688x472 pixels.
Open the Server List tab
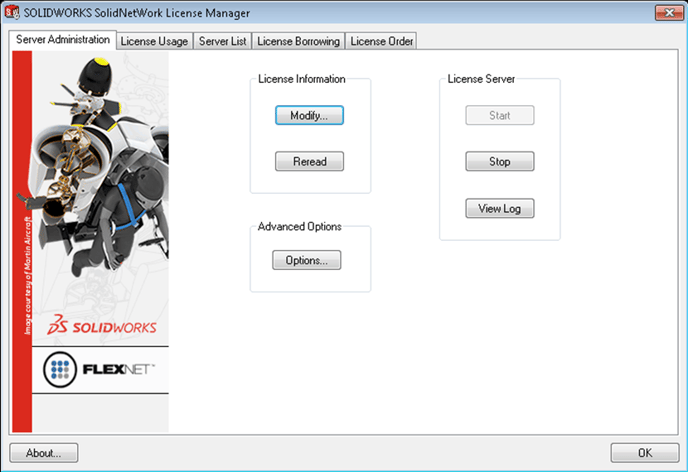[x=222, y=41]
